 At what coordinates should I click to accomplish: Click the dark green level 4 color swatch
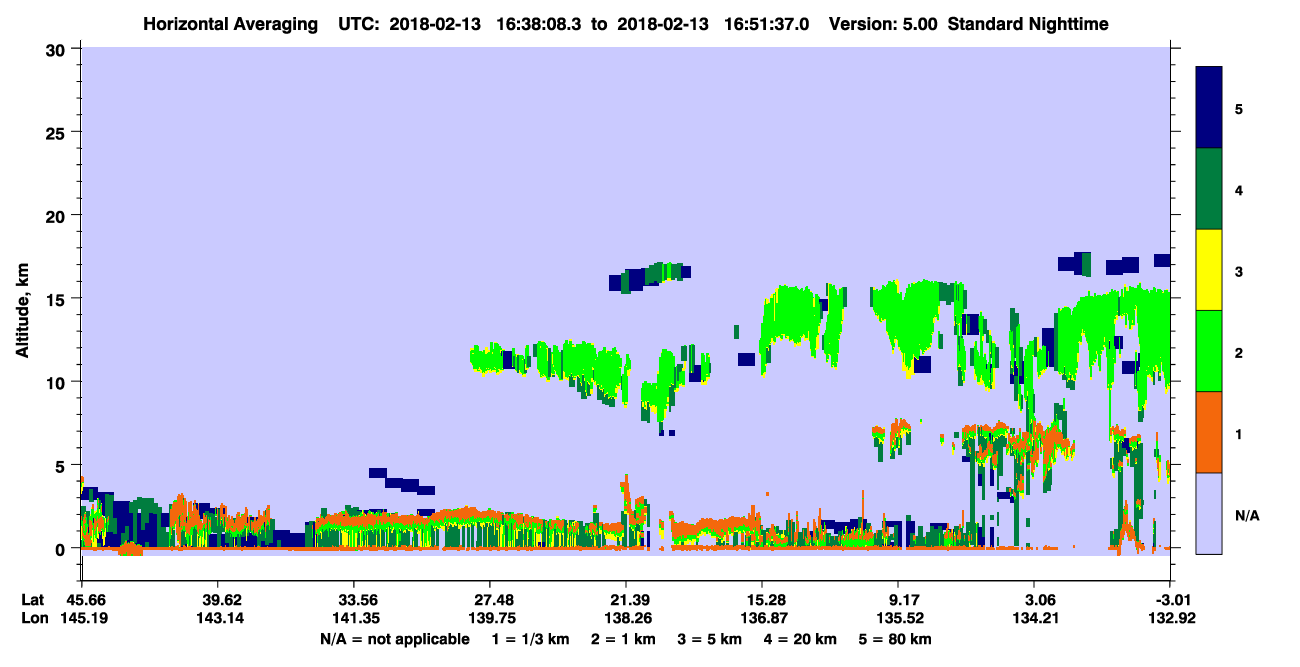click(x=1209, y=189)
